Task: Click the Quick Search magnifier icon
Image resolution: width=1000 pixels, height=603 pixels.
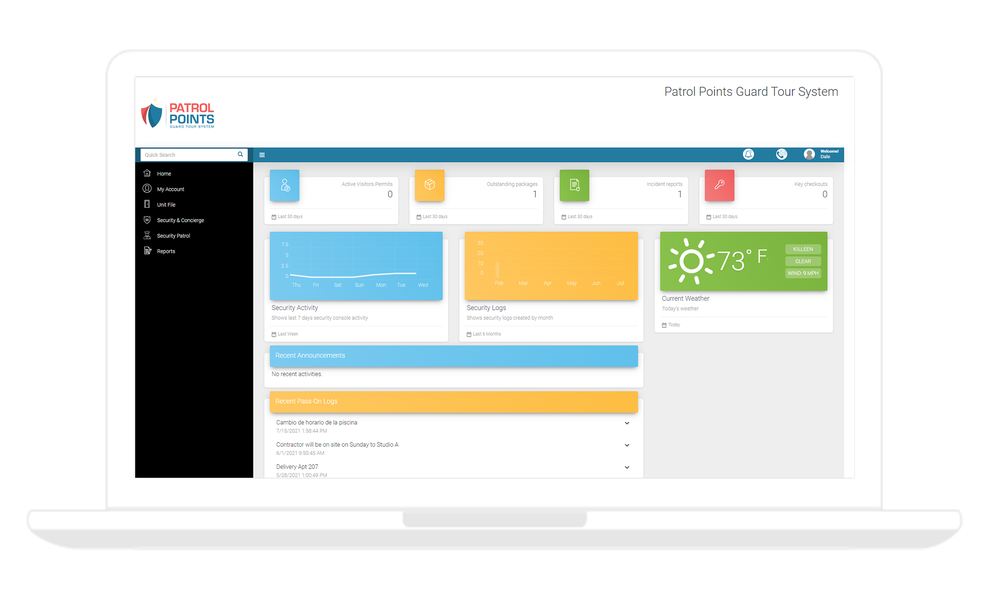Action: pyautogui.click(x=240, y=154)
